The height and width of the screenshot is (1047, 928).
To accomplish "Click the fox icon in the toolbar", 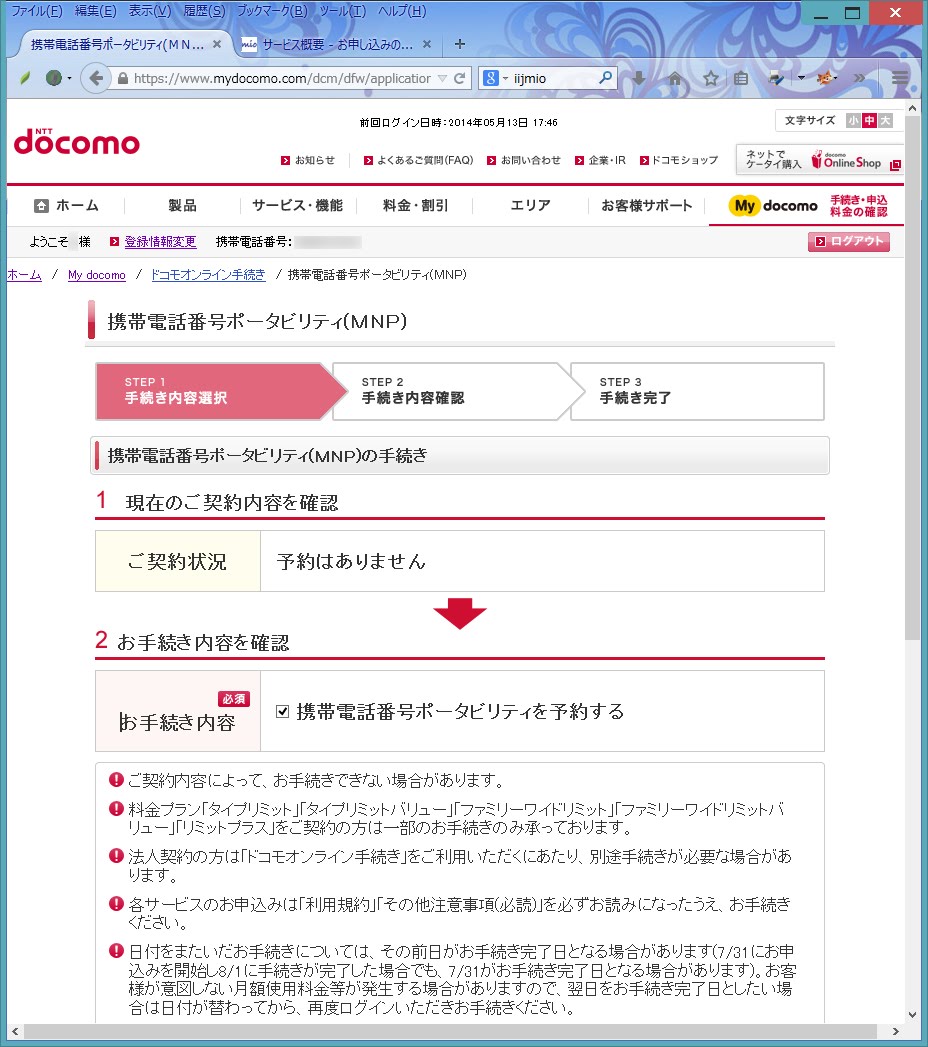I will [825, 77].
